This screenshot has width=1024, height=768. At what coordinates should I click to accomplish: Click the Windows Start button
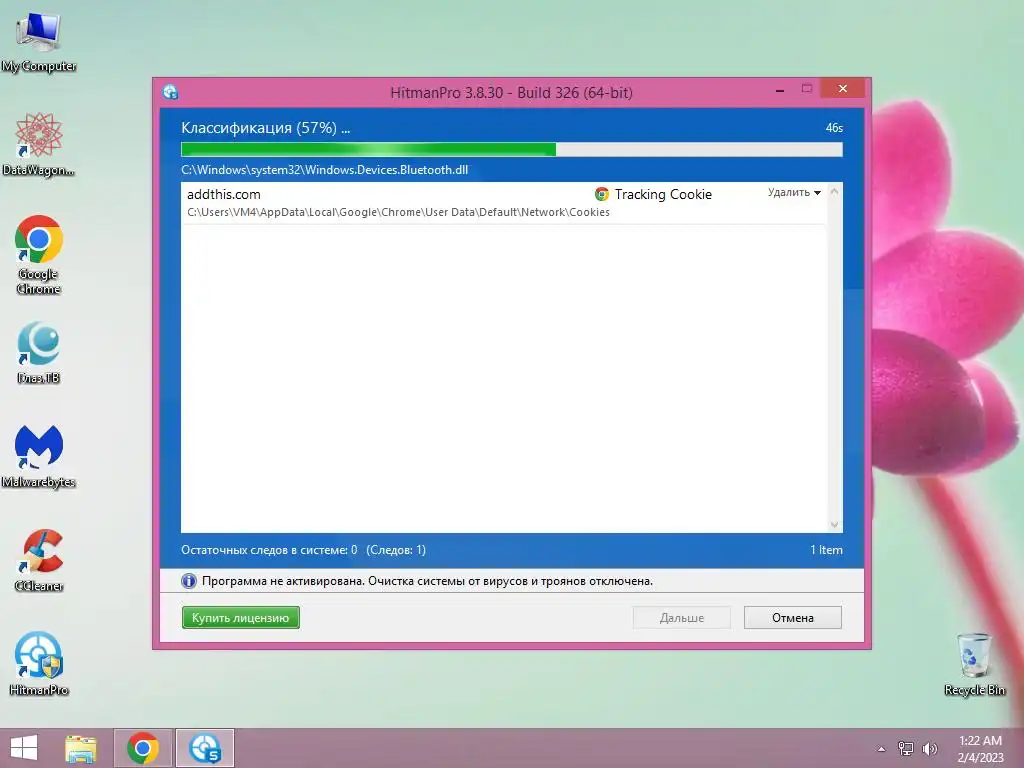coord(24,748)
